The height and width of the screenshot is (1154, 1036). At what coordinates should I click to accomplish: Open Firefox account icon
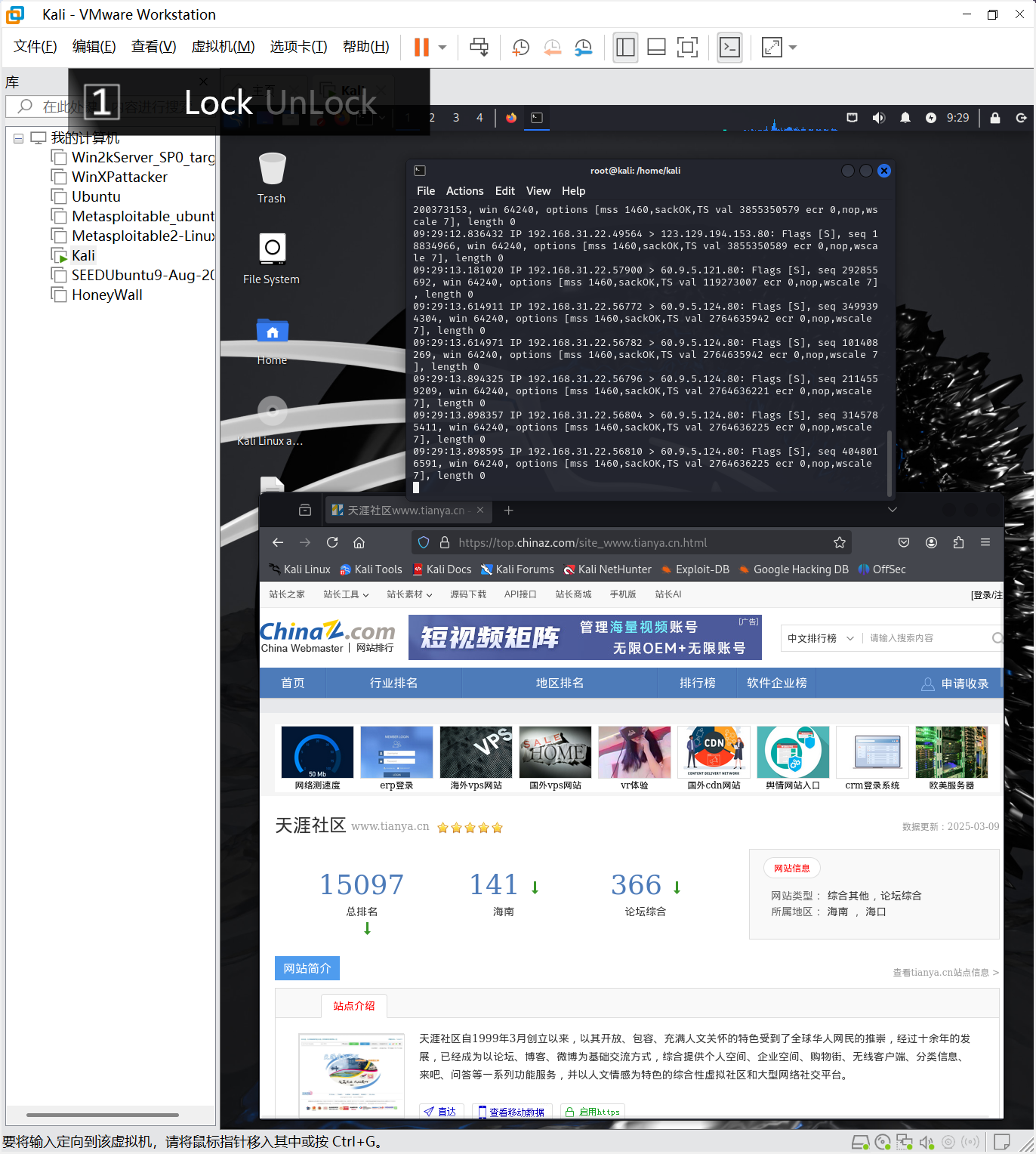[x=931, y=542]
